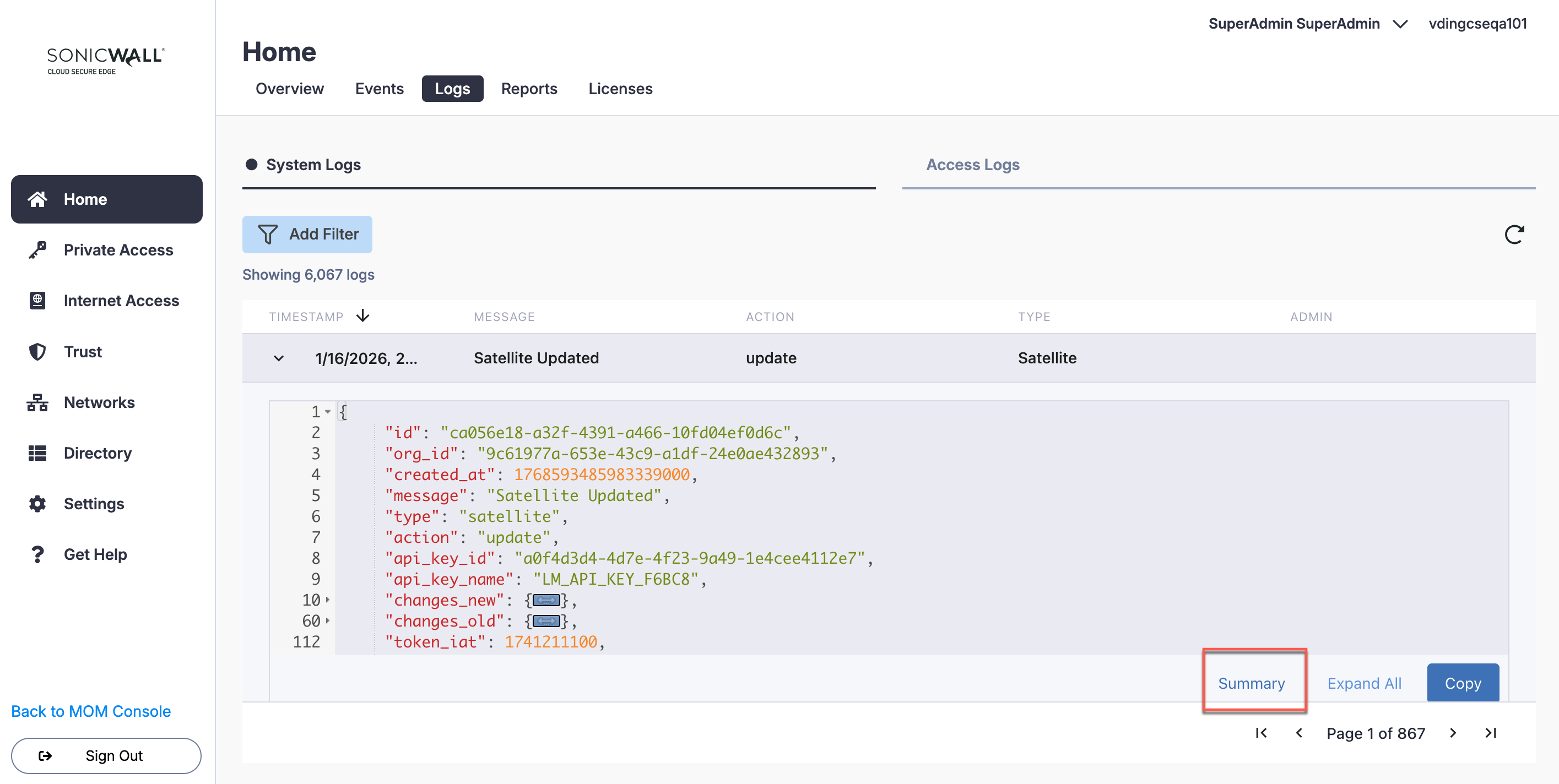Open the Access Logs tab
The width and height of the screenshot is (1559, 784).
click(972, 165)
